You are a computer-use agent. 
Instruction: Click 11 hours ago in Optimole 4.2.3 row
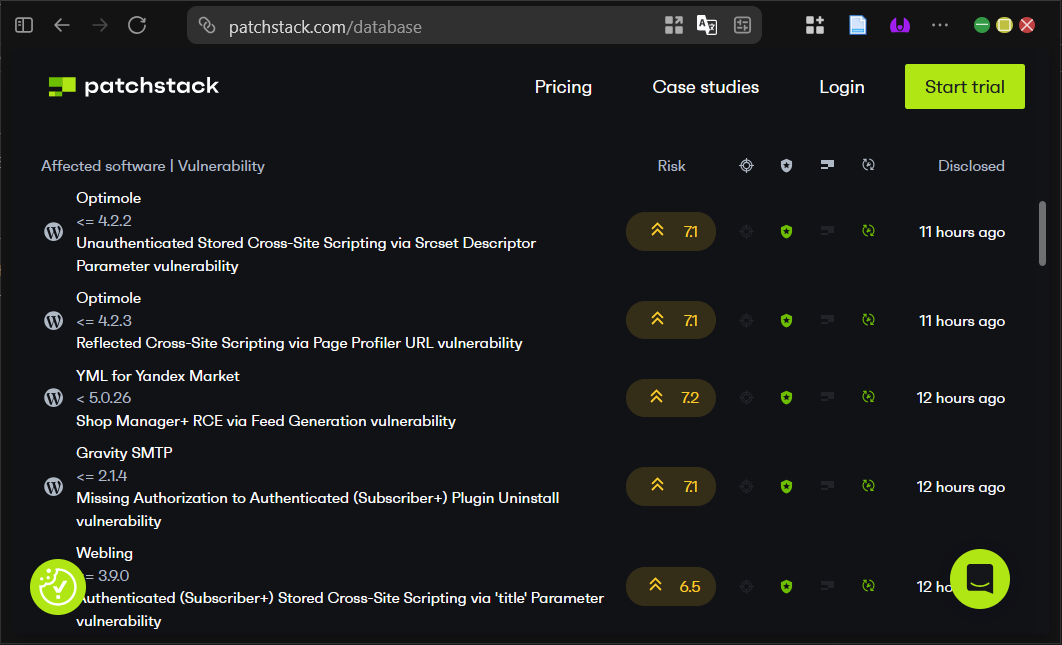[962, 321]
